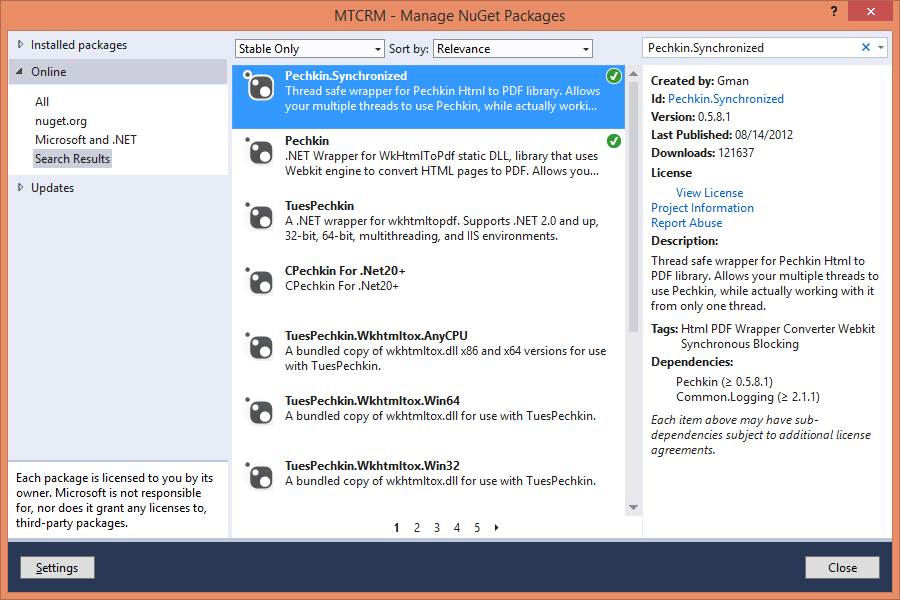
Task: Open the View License link
Action: pyautogui.click(x=709, y=193)
